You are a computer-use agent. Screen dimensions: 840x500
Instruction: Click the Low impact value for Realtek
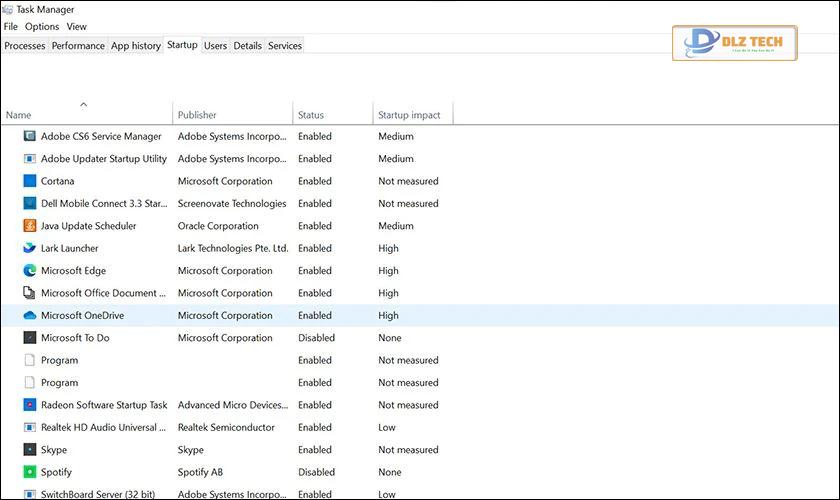click(x=387, y=427)
